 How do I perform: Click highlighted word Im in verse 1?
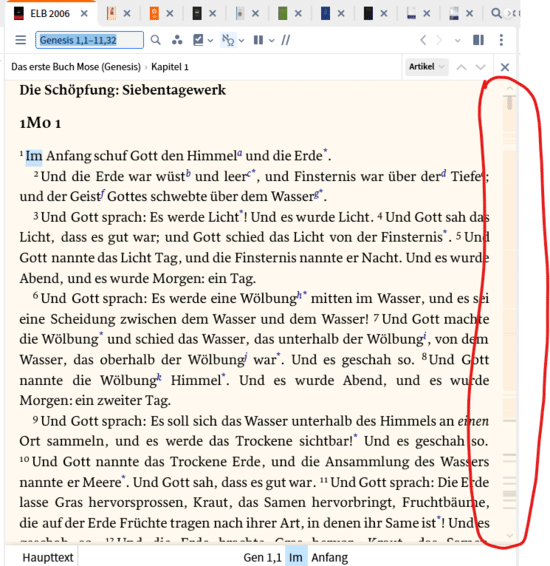tap(34, 156)
